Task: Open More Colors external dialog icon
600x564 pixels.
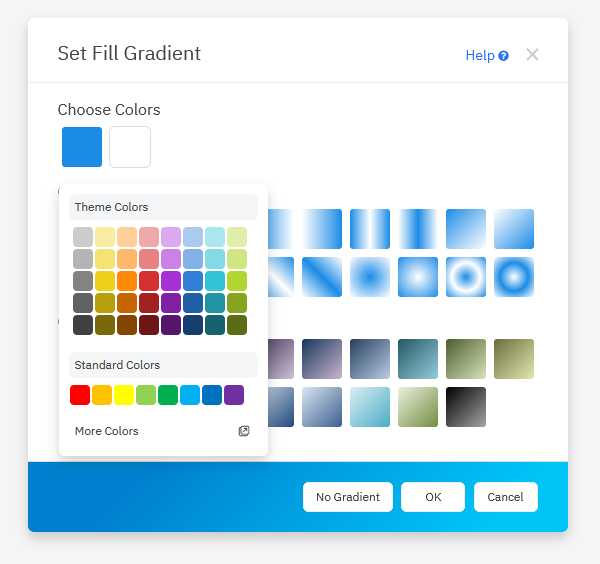Action: point(244,431)
